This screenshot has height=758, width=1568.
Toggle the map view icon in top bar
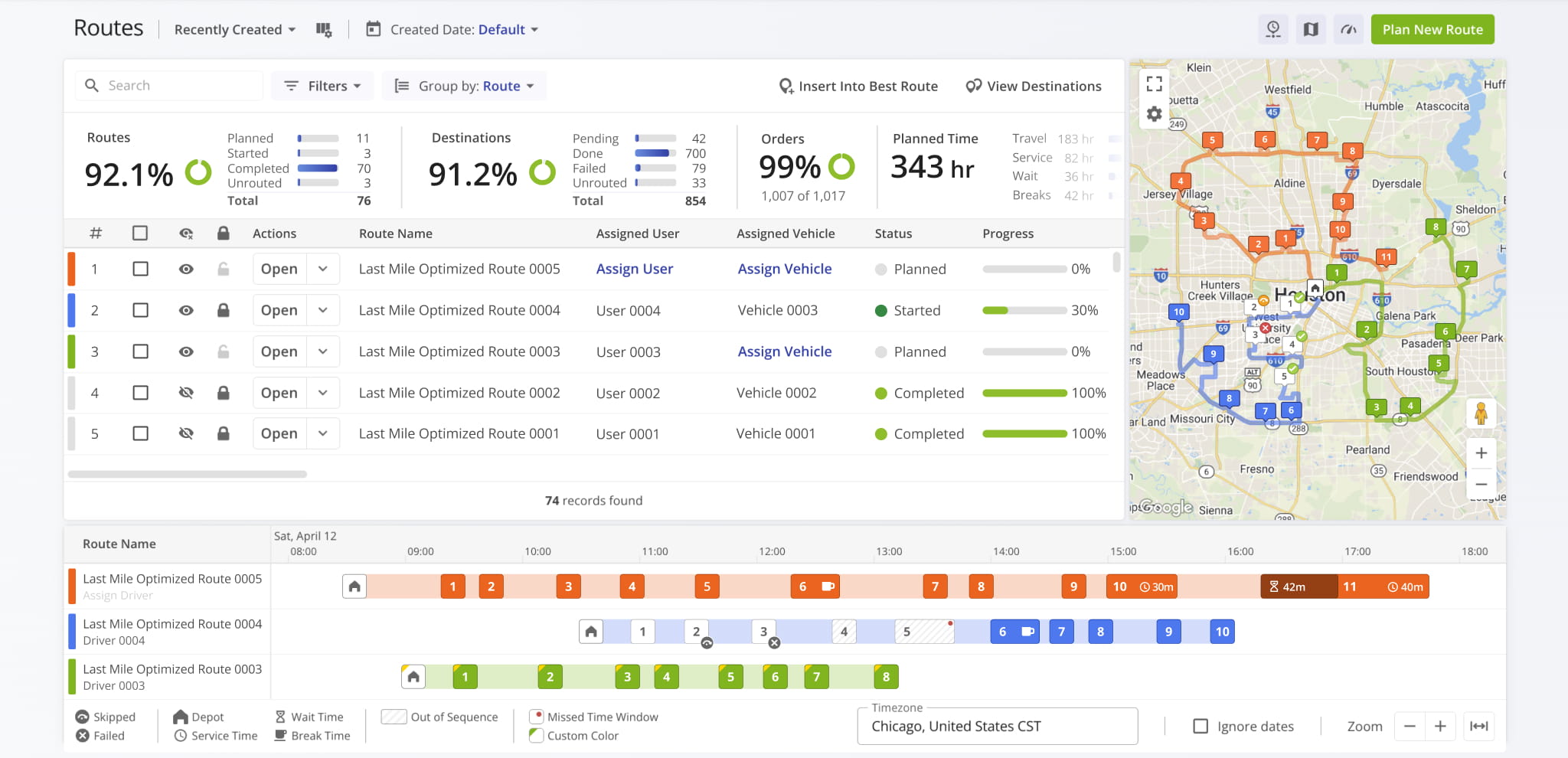[x=1311, y=29]
